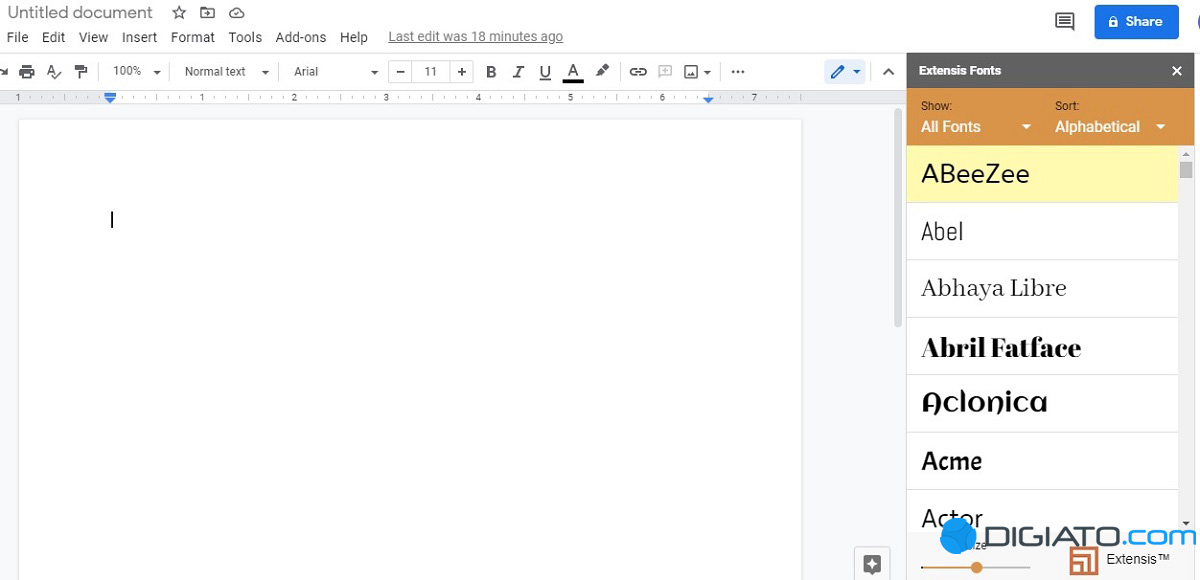The height and width of the screenshot is (580, 1200).
Task: Click the font size slider handle
Action: (977, 567)
